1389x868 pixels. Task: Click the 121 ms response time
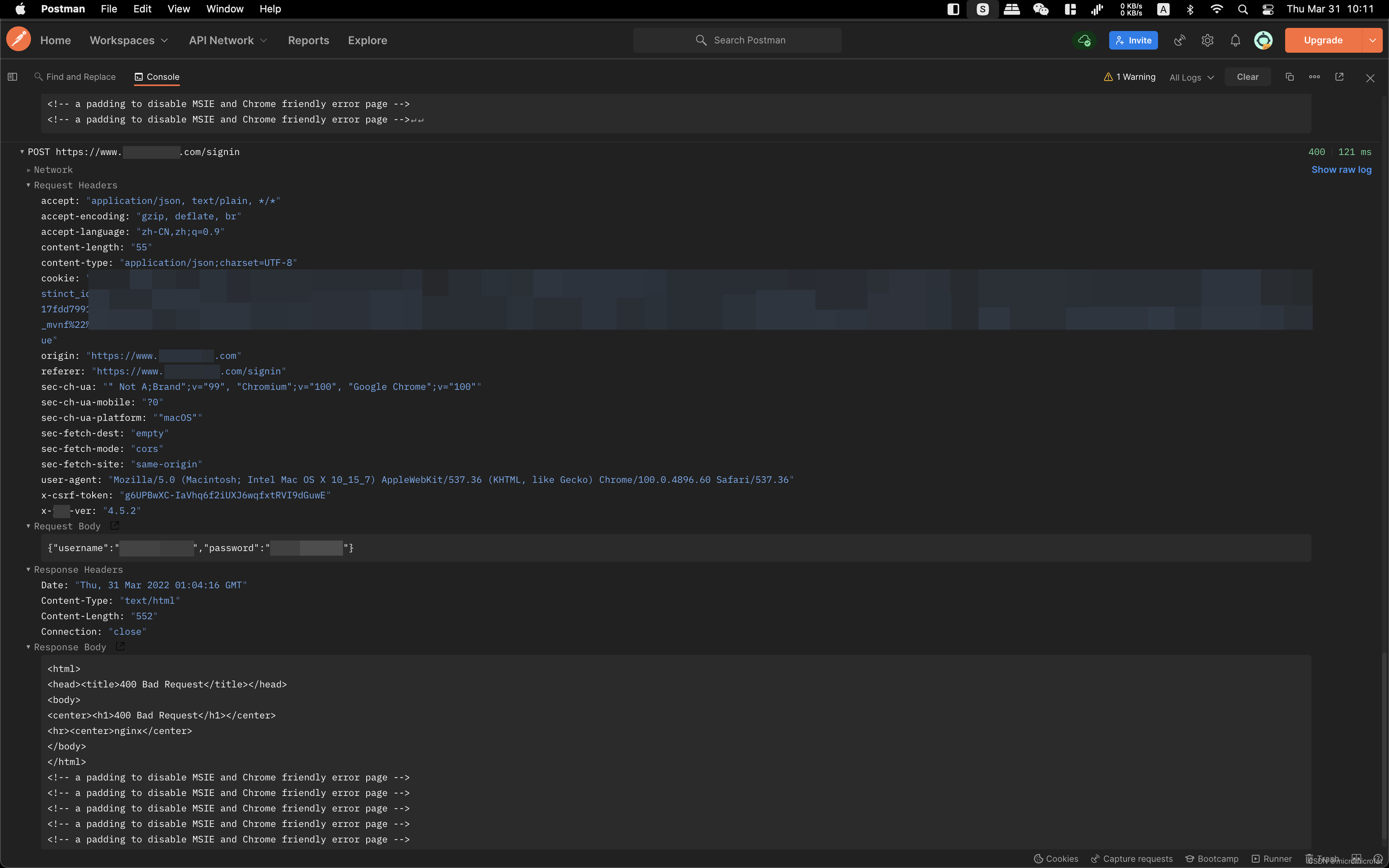point(1355,152)
